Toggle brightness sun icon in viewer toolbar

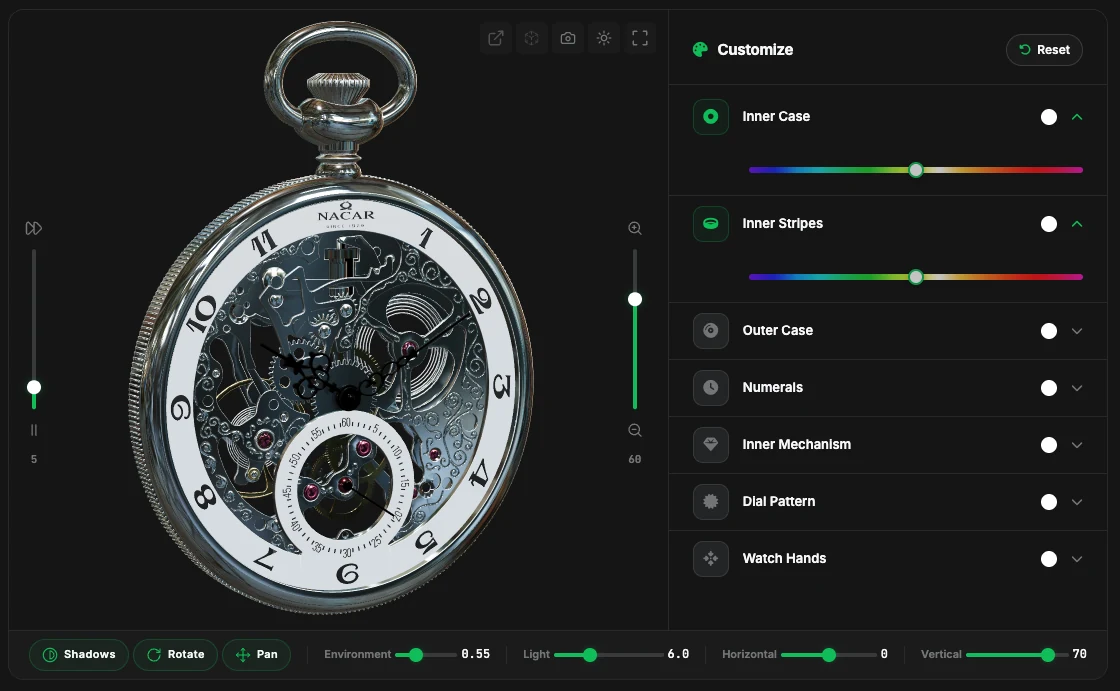pos(604,38)
